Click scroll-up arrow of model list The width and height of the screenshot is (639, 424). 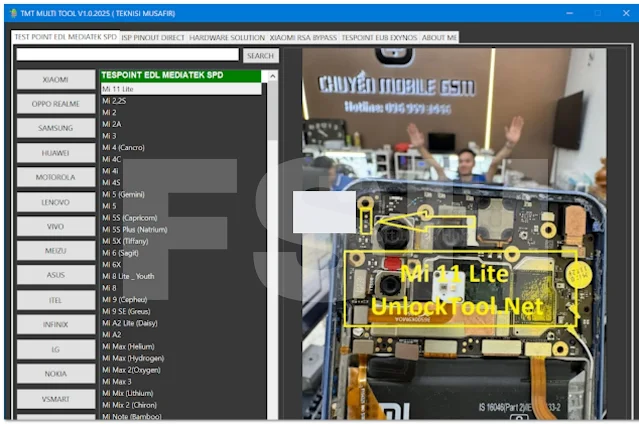click(273, 76)
